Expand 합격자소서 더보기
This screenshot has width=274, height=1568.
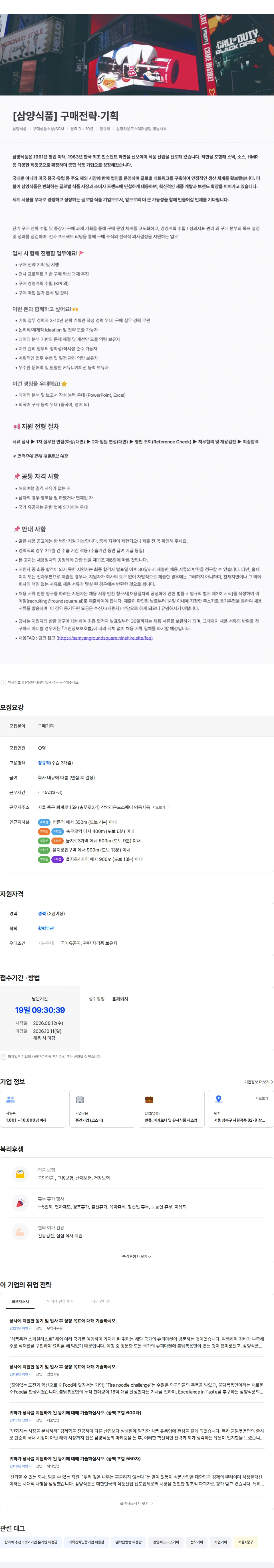(136, 1503)
